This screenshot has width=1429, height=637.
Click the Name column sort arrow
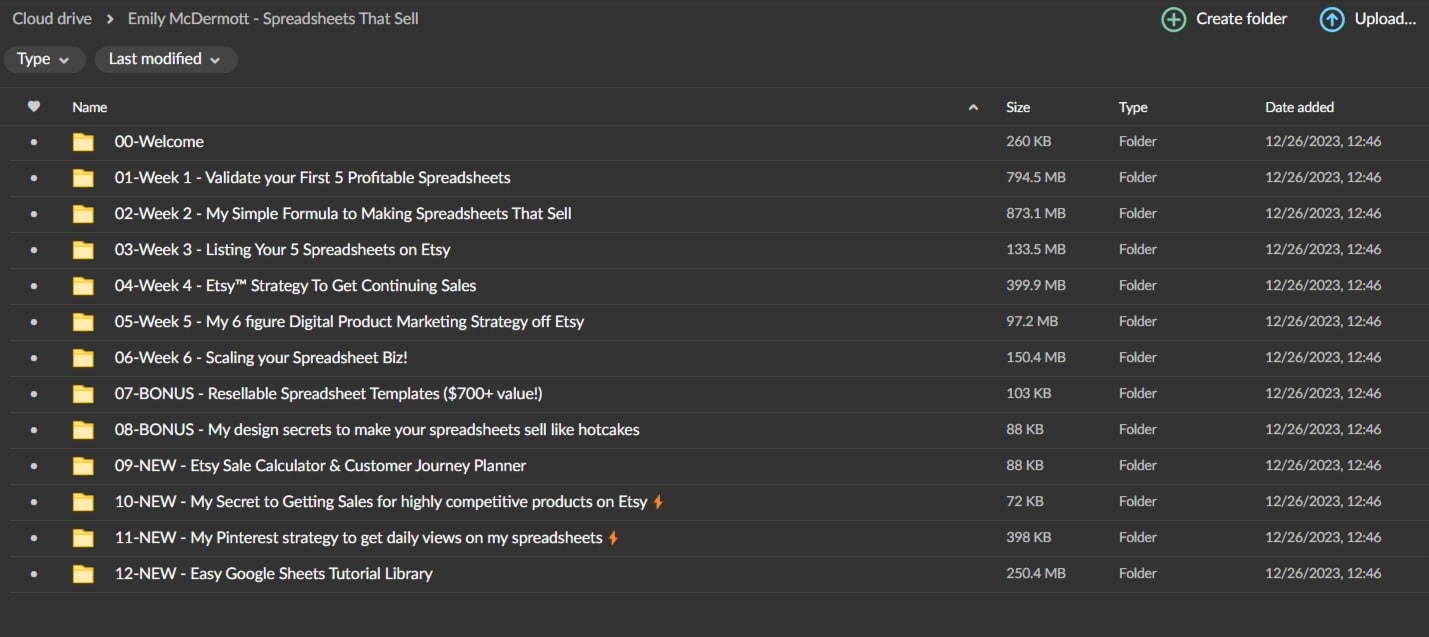point(973,107)
